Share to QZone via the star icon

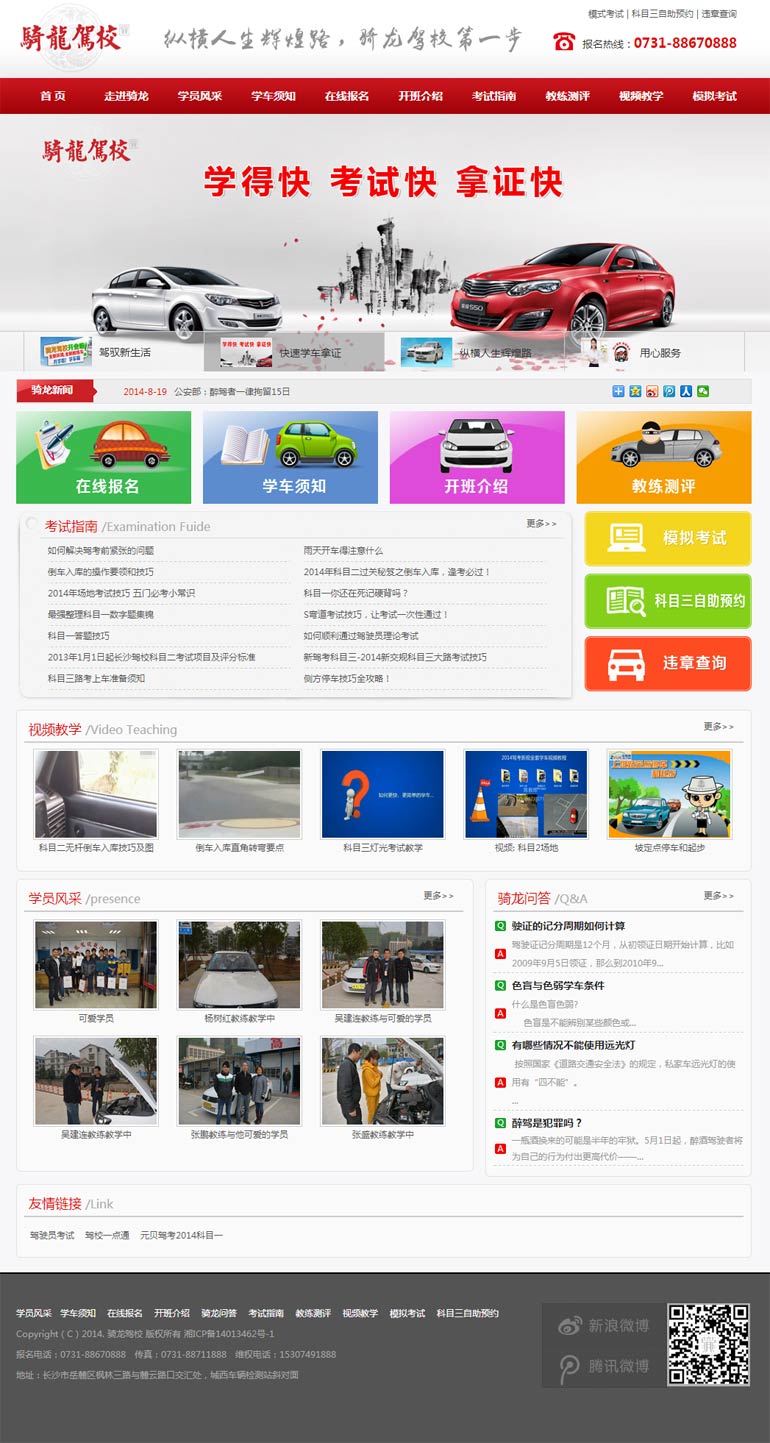point(635,391)
